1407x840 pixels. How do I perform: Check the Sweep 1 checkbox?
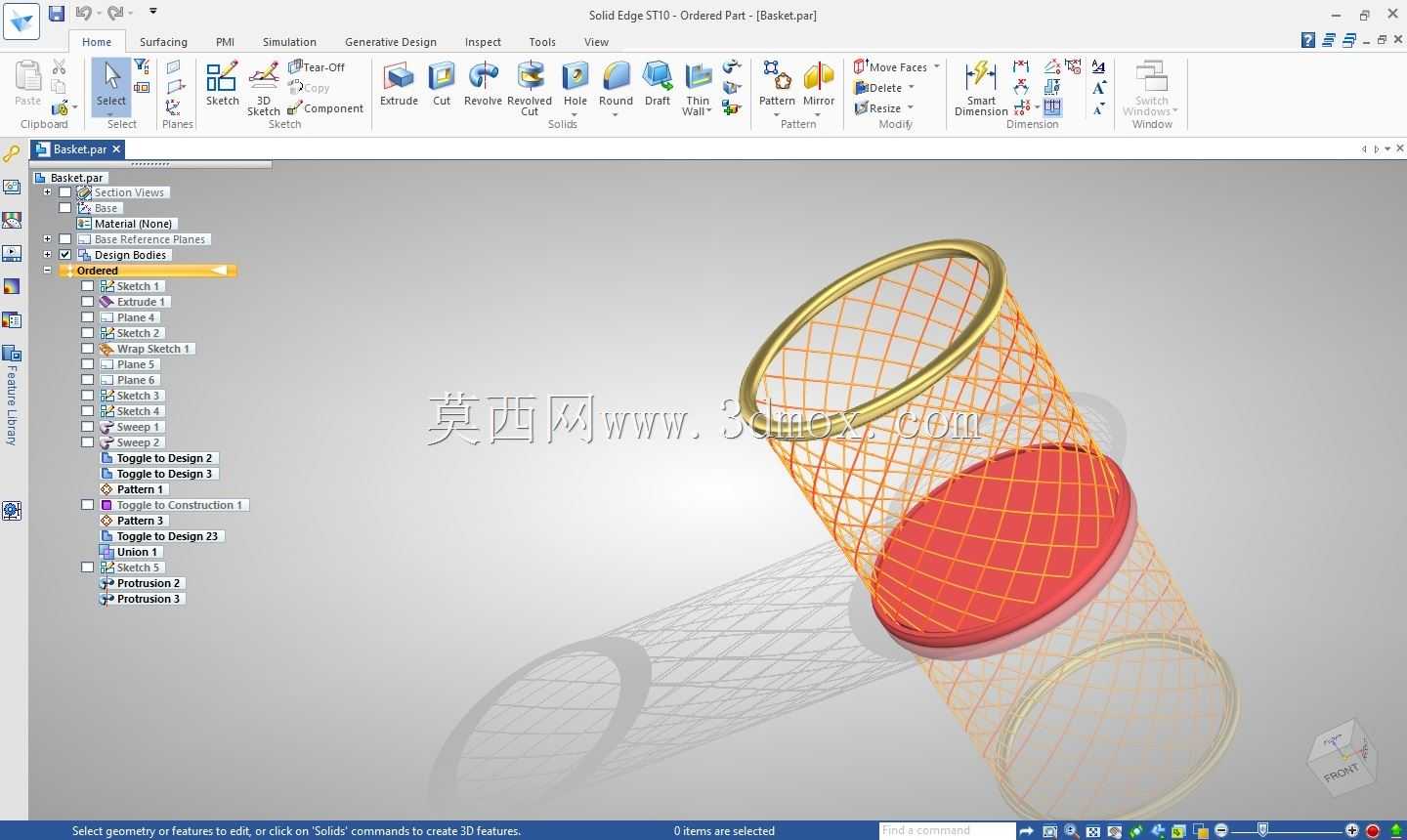88,427
